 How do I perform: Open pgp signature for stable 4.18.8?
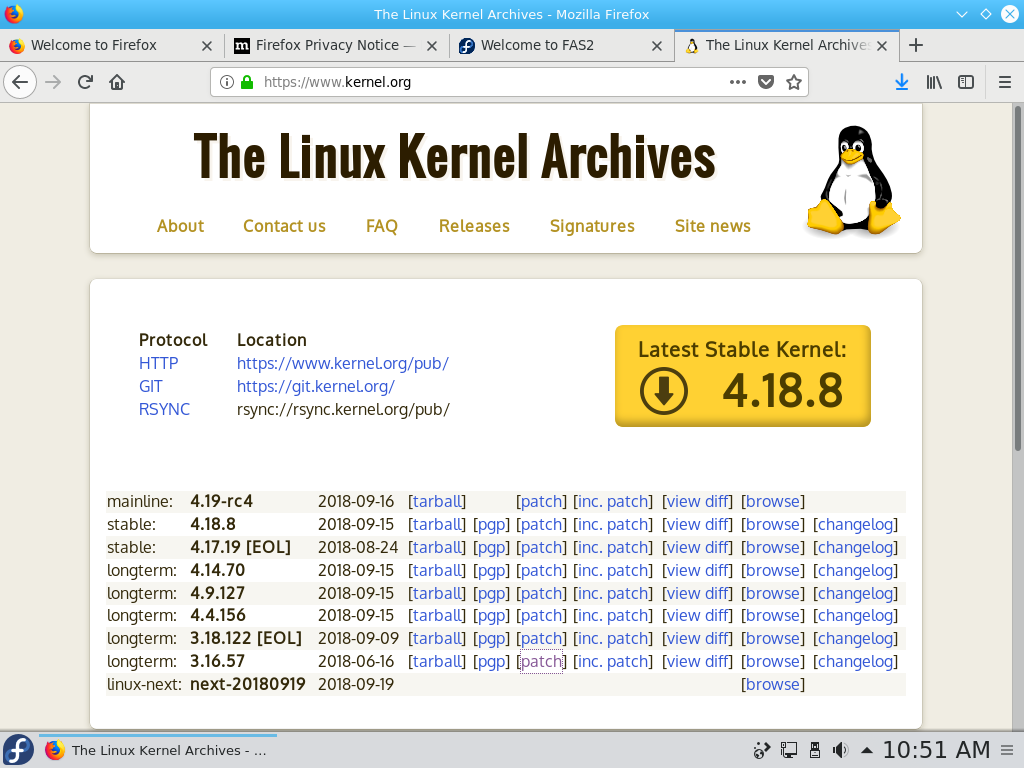click(492, 524)
